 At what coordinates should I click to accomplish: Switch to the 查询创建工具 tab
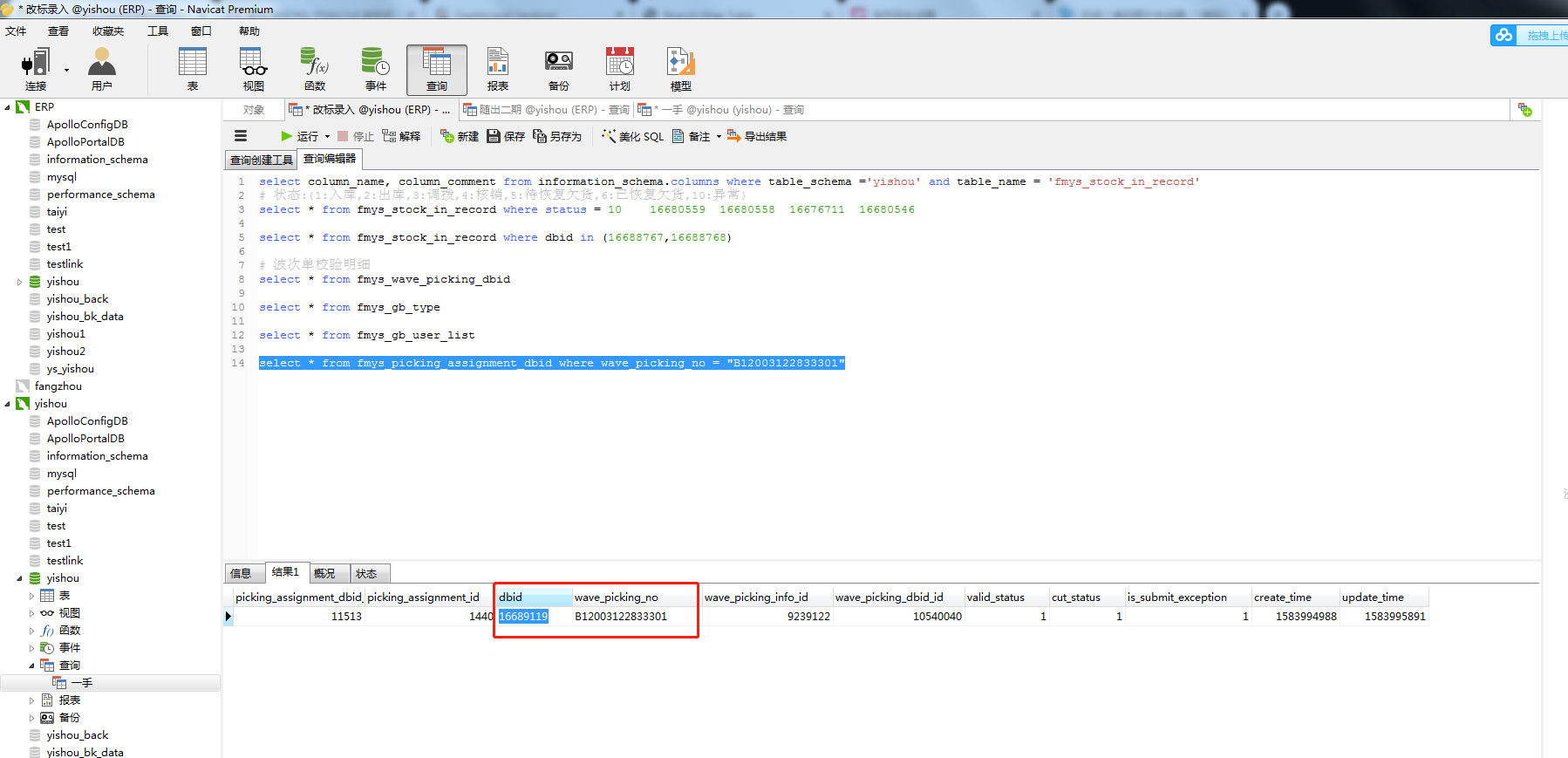[262, 160]
